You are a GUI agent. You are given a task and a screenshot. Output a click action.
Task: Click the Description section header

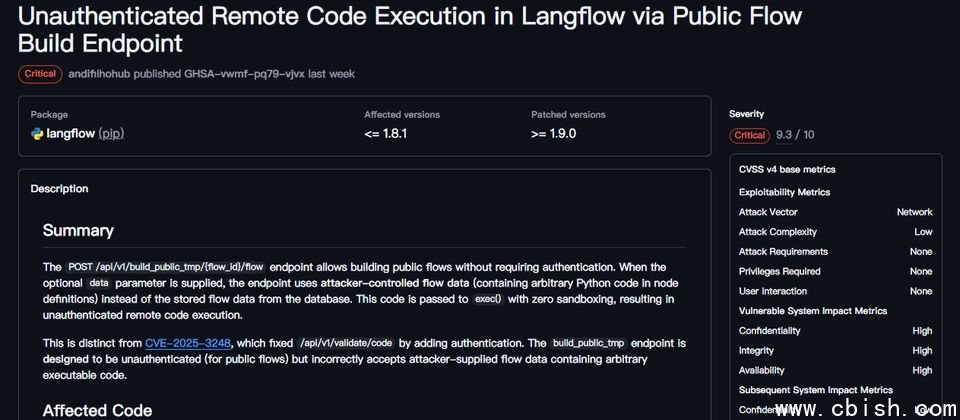click(59, 189)
